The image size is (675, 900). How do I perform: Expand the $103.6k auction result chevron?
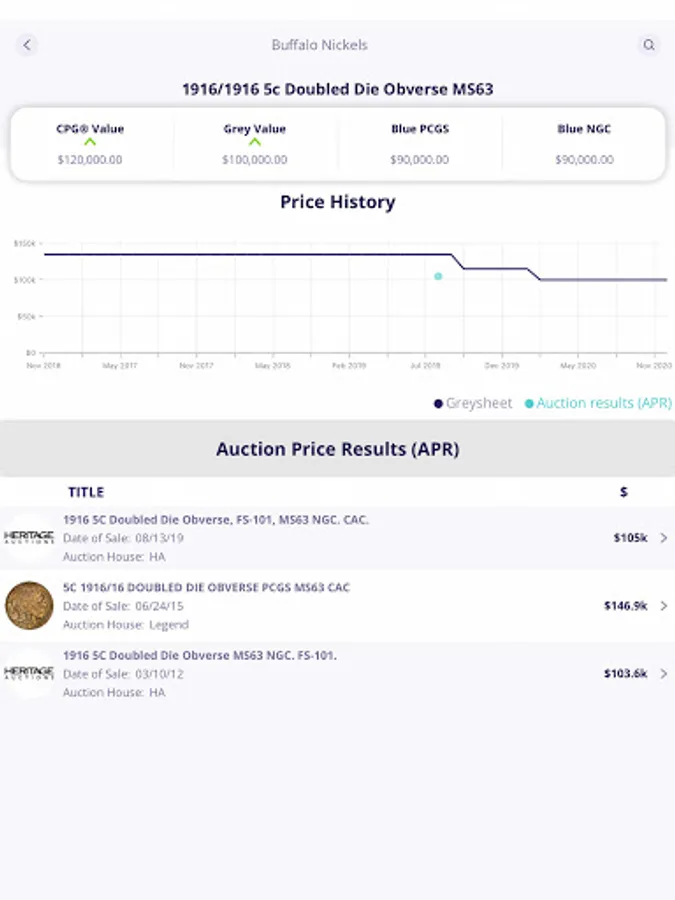pos(664,673)
